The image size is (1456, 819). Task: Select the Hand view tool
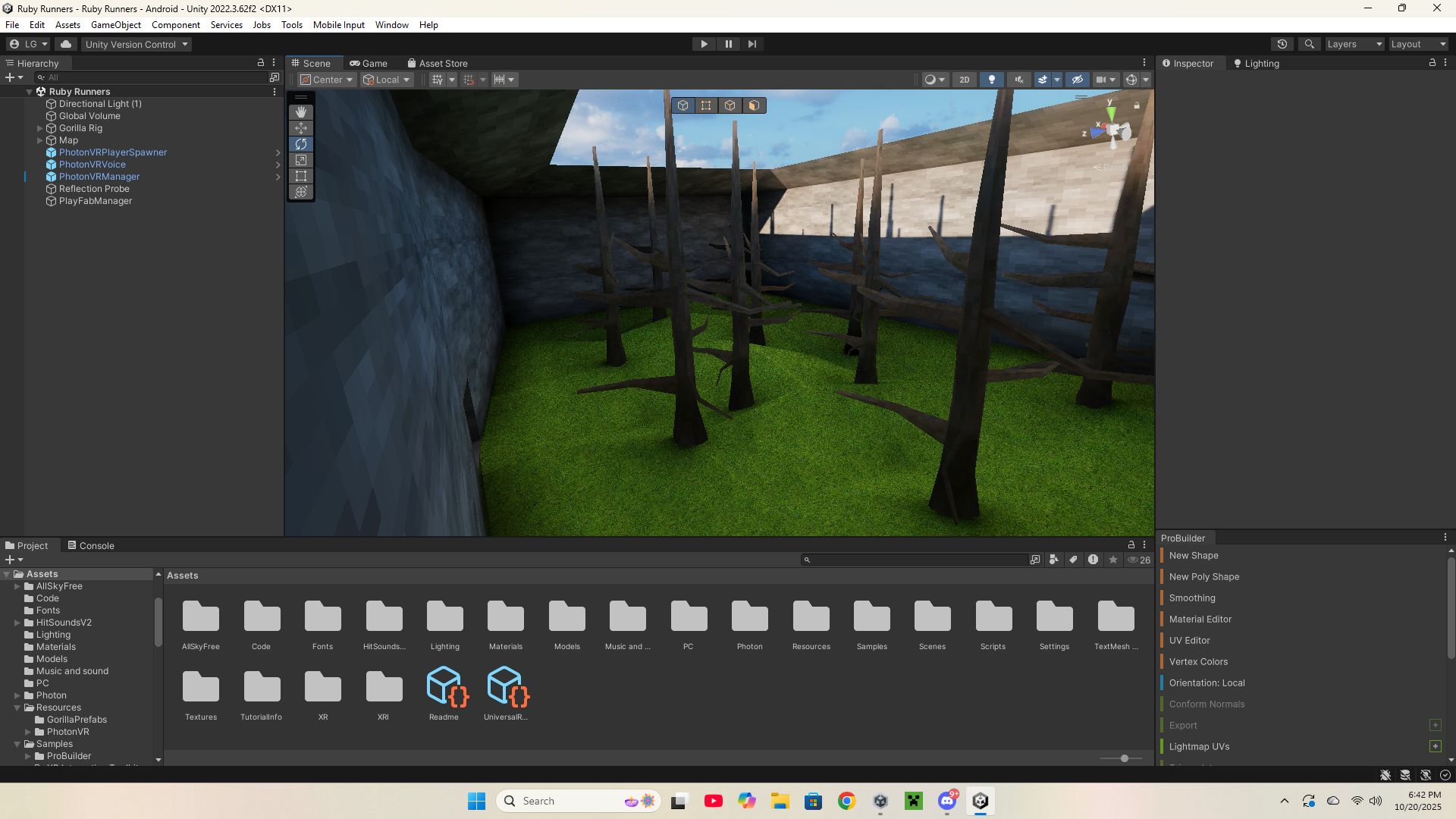[x=301, y=111]
